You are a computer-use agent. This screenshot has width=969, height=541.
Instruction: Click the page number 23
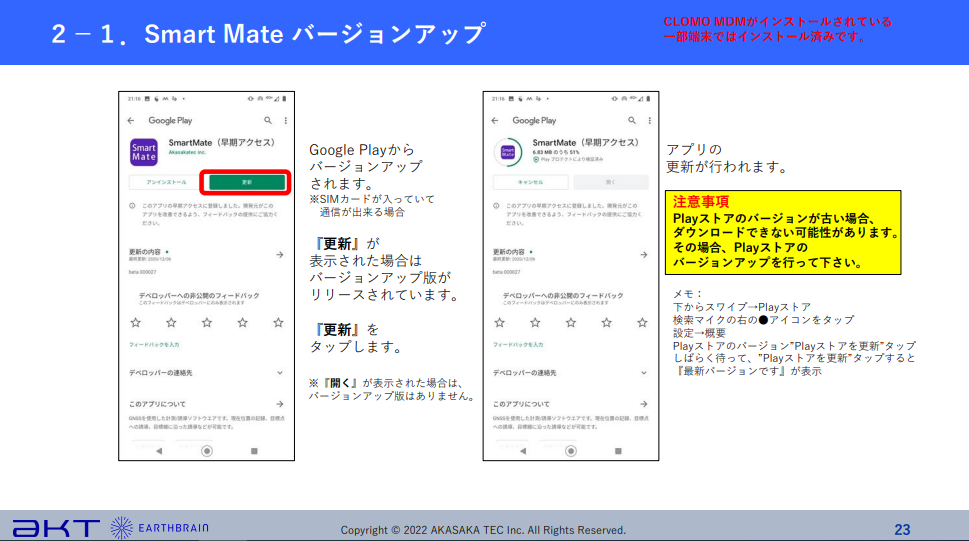point(902,530)
